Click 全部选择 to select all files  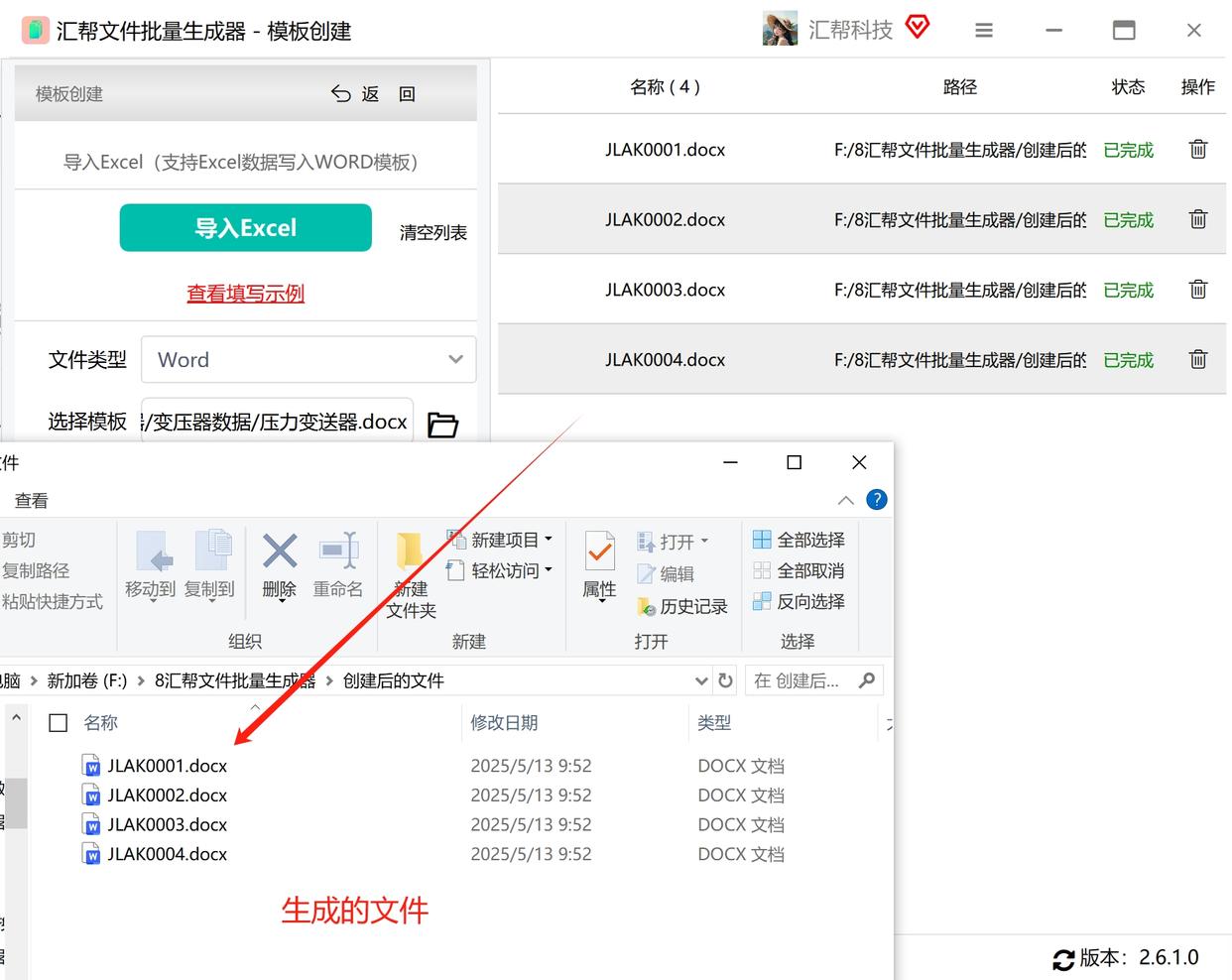800,540
